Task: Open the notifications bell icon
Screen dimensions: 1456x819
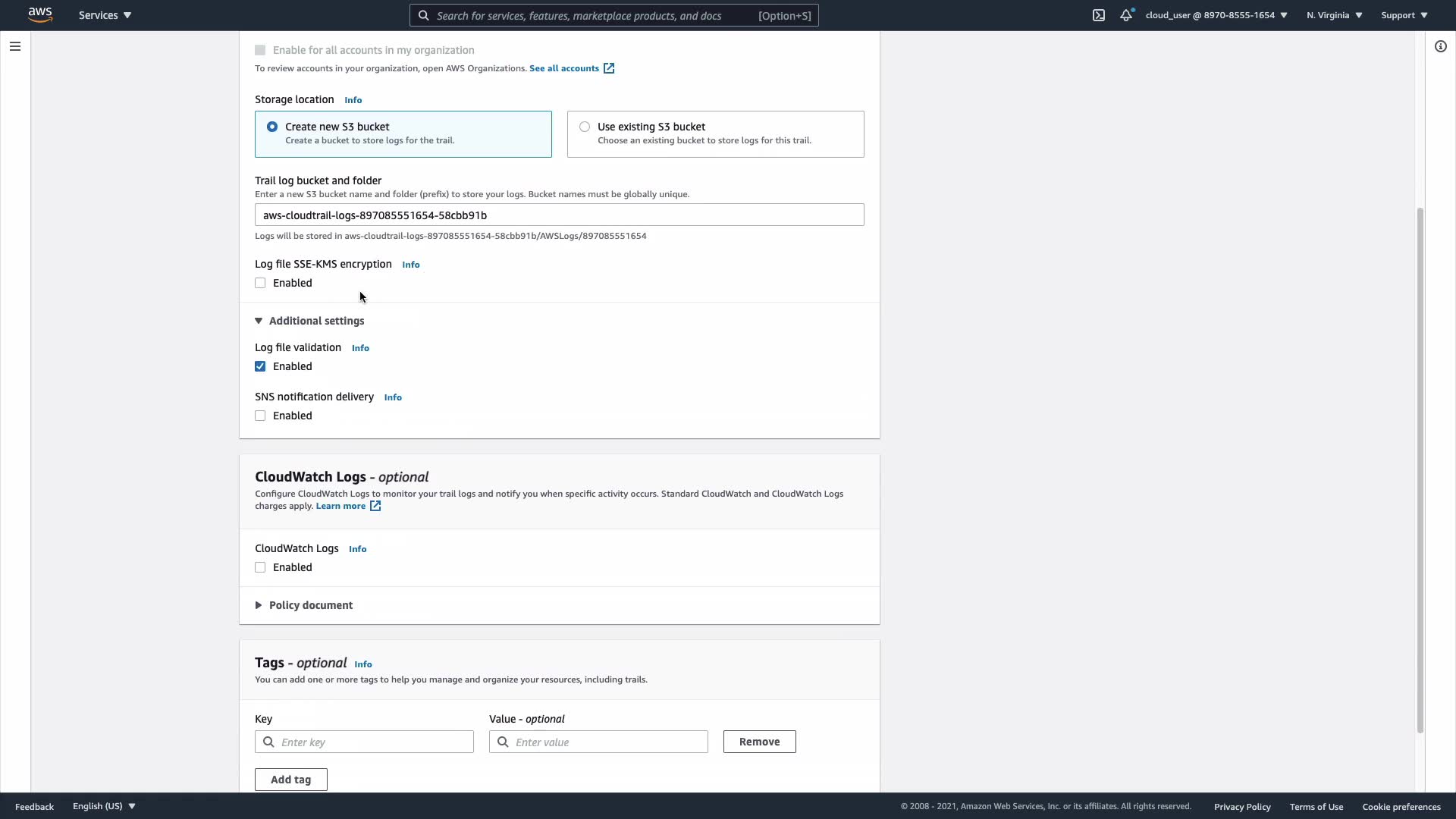Action: (1126, 15)
